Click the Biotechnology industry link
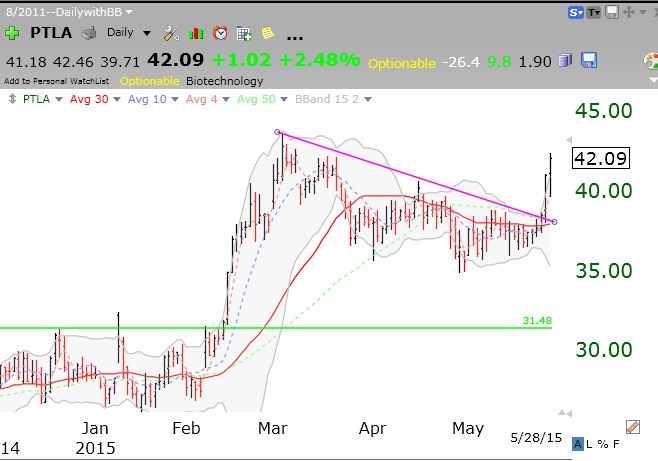 225,81
